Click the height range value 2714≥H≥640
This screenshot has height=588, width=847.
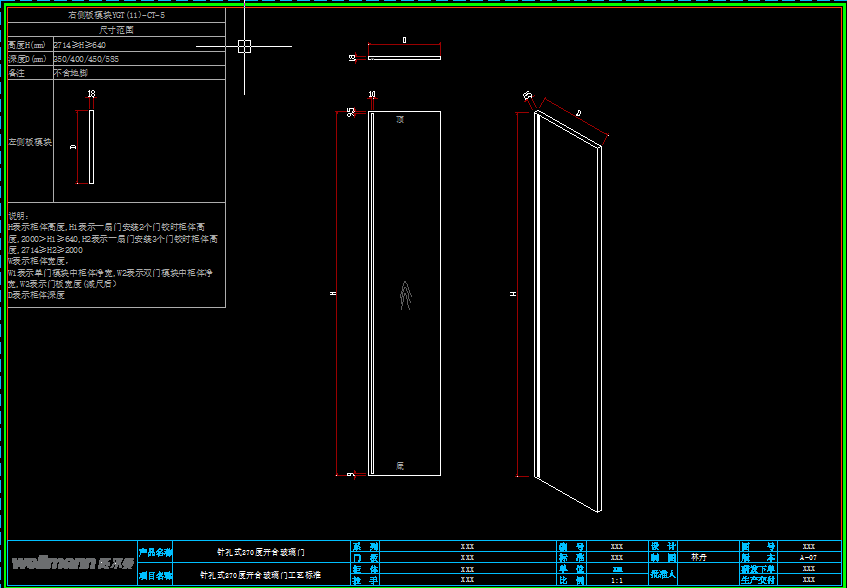click(x=80, y=45)
